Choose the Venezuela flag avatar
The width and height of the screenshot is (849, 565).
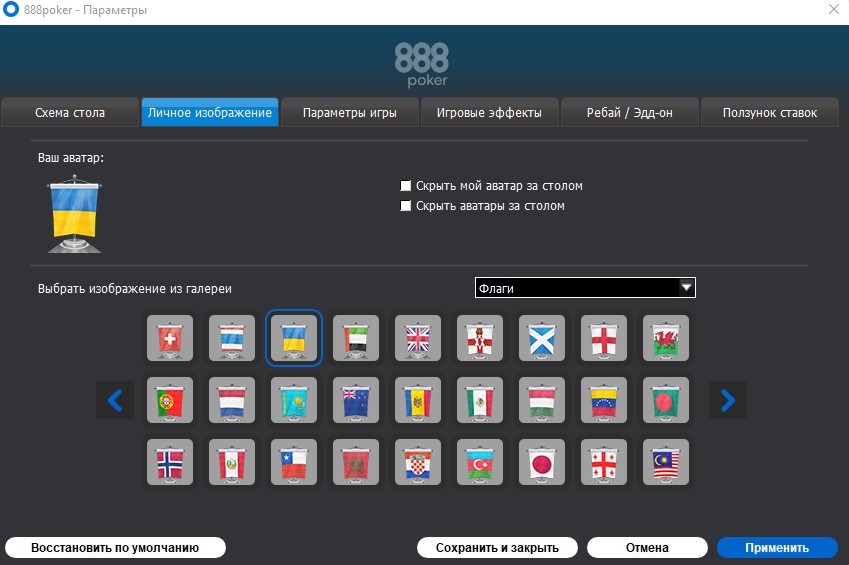(604, 400)
